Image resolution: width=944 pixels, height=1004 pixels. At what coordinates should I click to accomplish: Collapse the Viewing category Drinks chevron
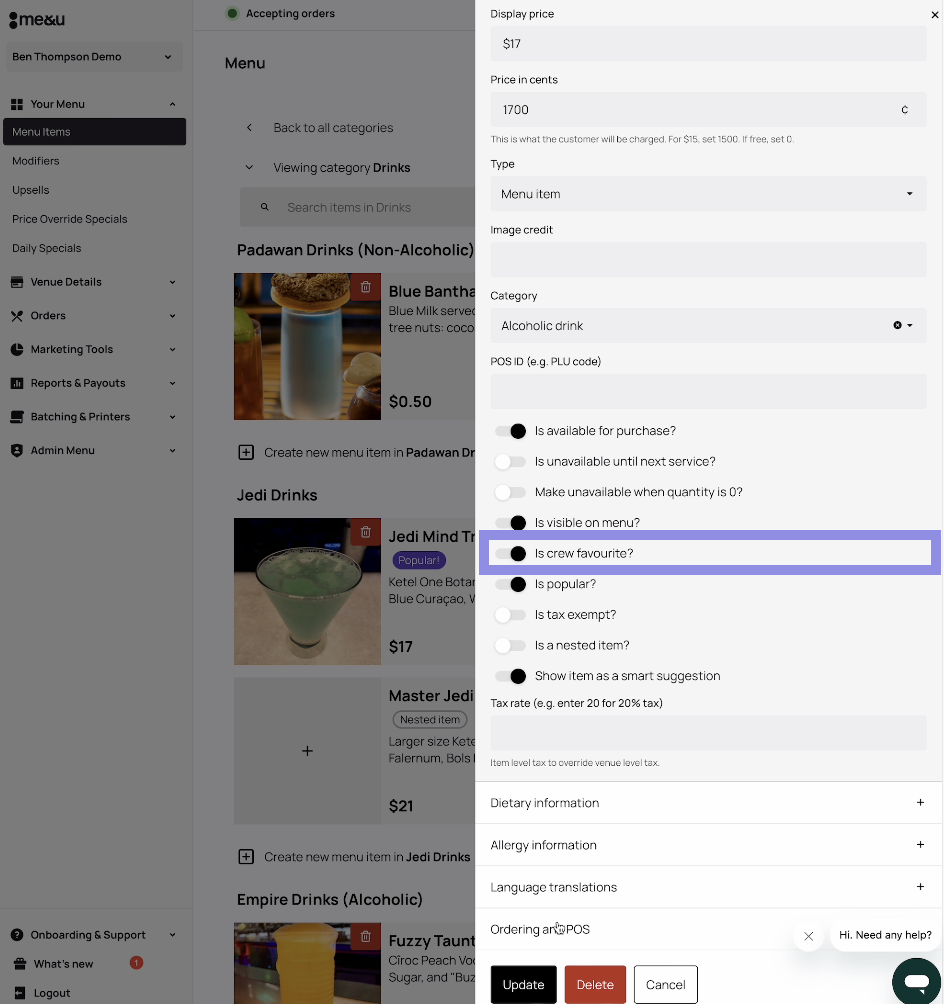pos(249,168)
